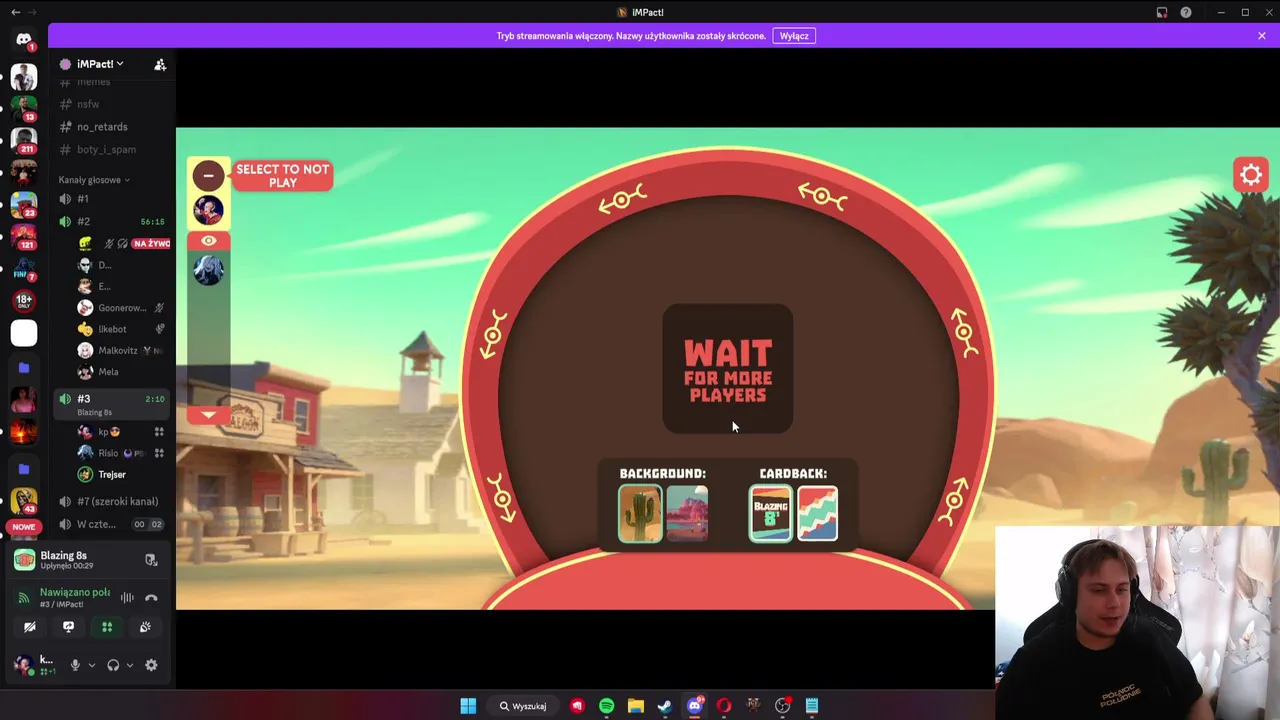
Task: Open Steam from the taskbar
Action: (664, 706)
